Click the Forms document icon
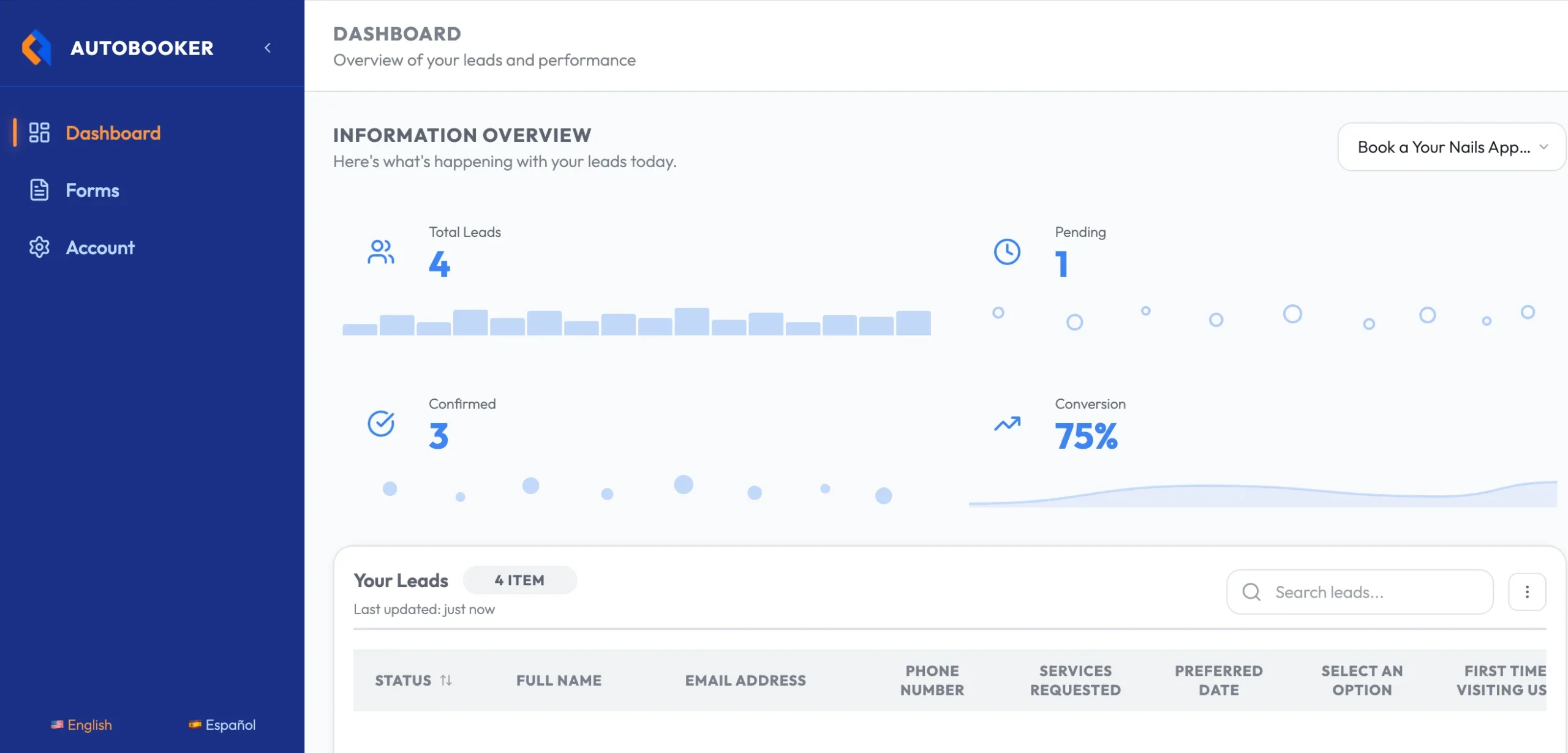Screen dimensions: 1568x753 39,190
